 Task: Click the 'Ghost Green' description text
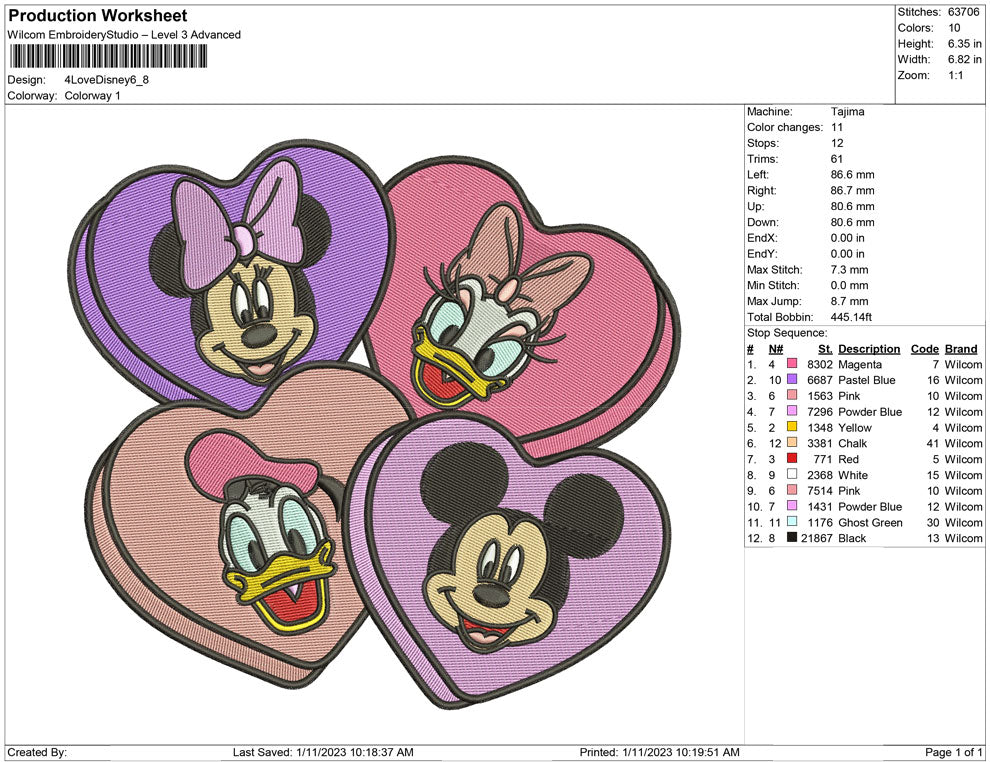coord(870,522)
